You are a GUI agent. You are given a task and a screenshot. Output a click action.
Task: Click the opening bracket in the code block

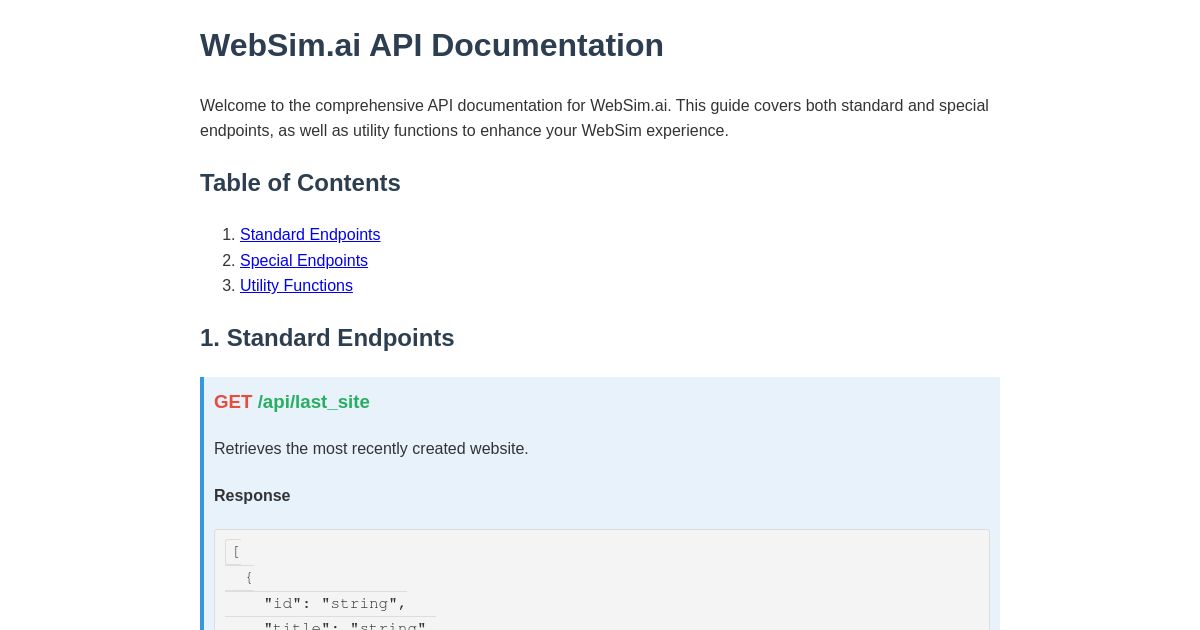(x=236, y=551)
